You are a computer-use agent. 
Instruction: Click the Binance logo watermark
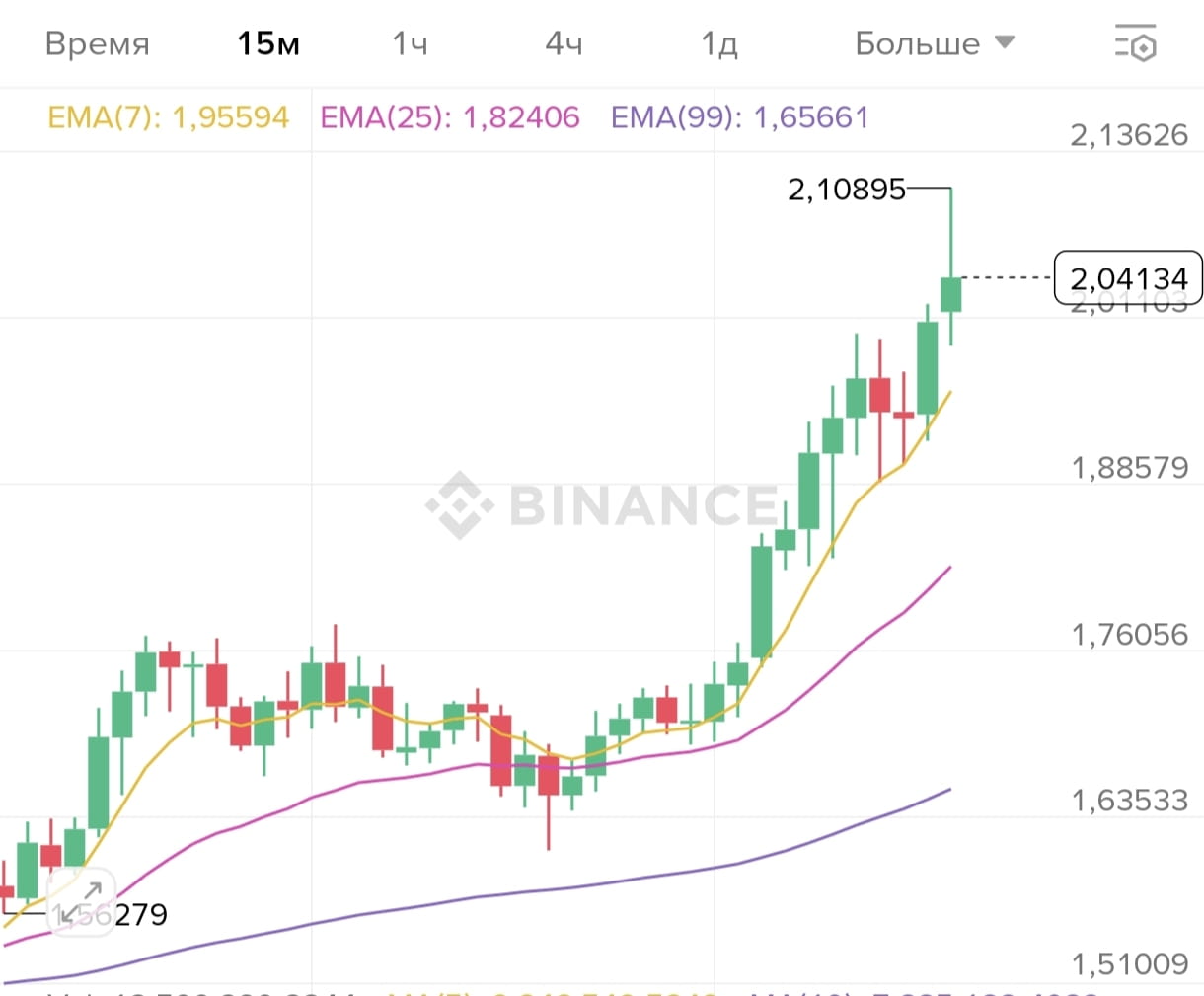point(602,504)
